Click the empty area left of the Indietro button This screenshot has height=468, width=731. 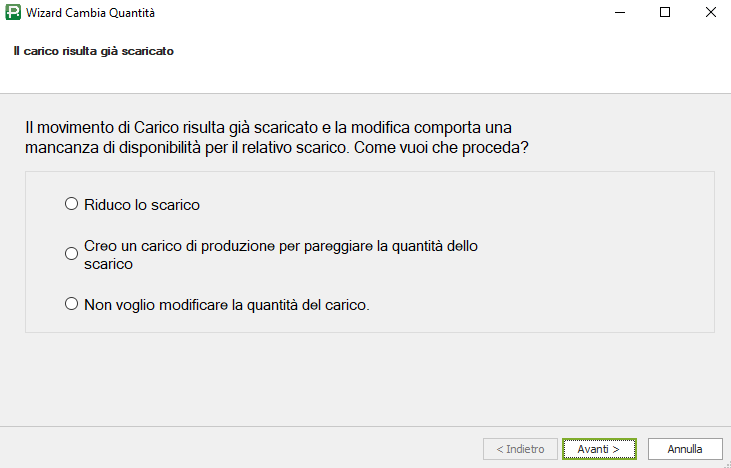250,449
